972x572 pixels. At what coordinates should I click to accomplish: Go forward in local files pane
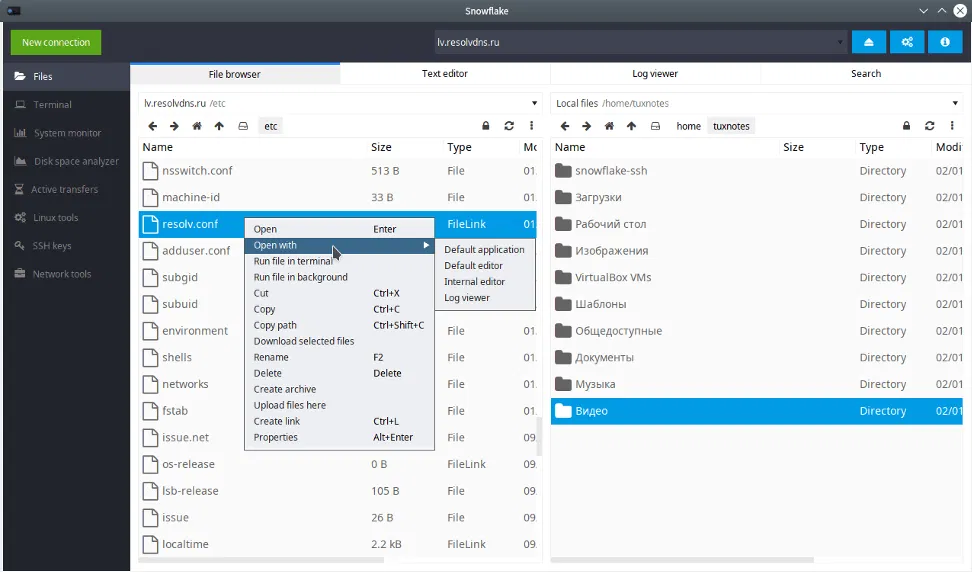586,126
